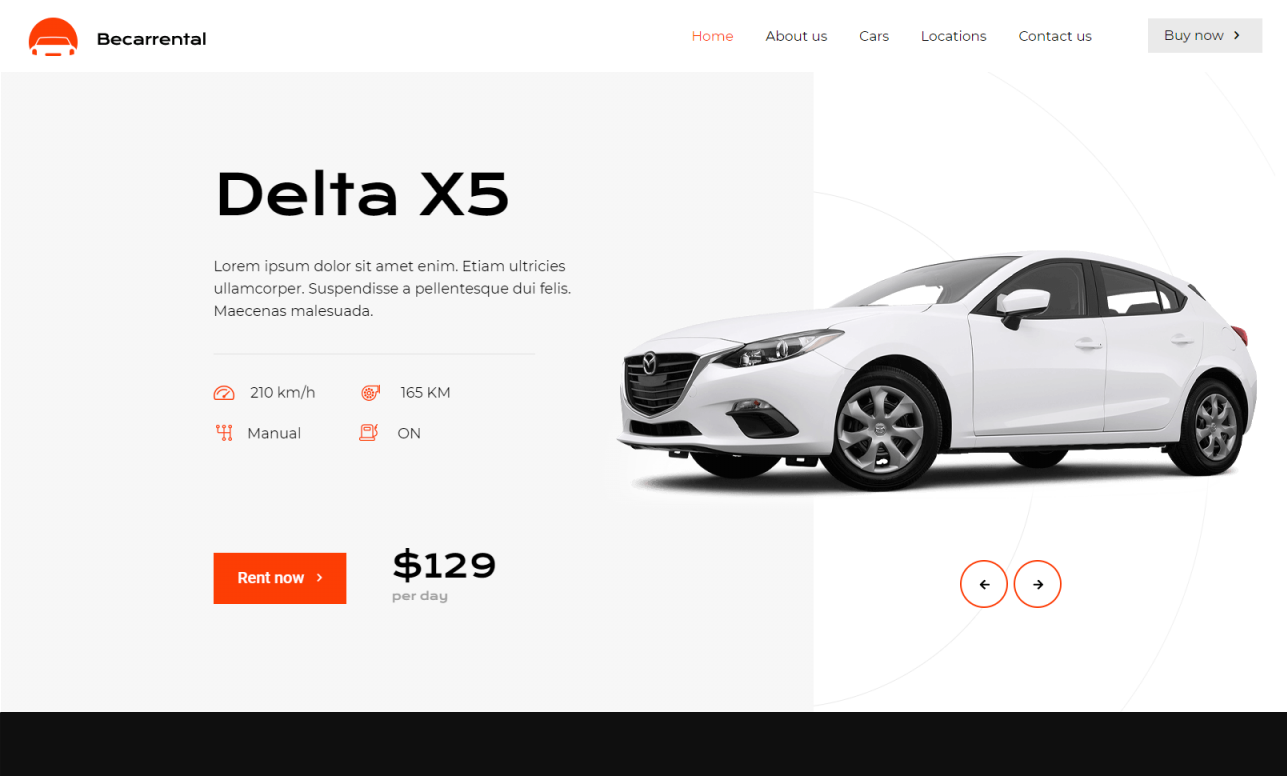Click the speedometer icon beside 210 km/h
Image resolution: width=1287 pixels, height=776 pixels.
(x=224, y=393)
